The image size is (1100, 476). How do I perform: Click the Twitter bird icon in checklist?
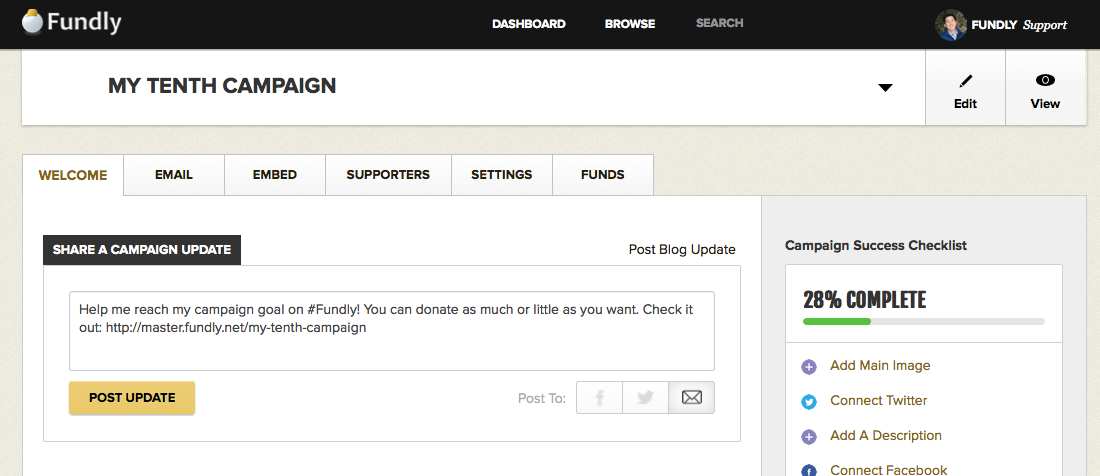[809, 402]
